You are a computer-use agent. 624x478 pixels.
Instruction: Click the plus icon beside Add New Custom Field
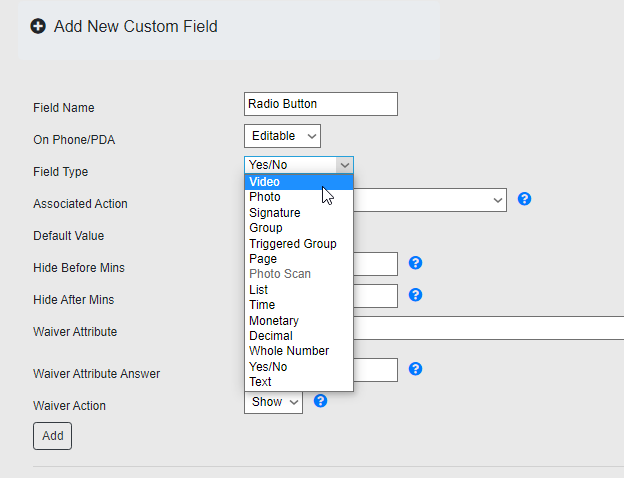pyautogui.click(x=38, y=26)
